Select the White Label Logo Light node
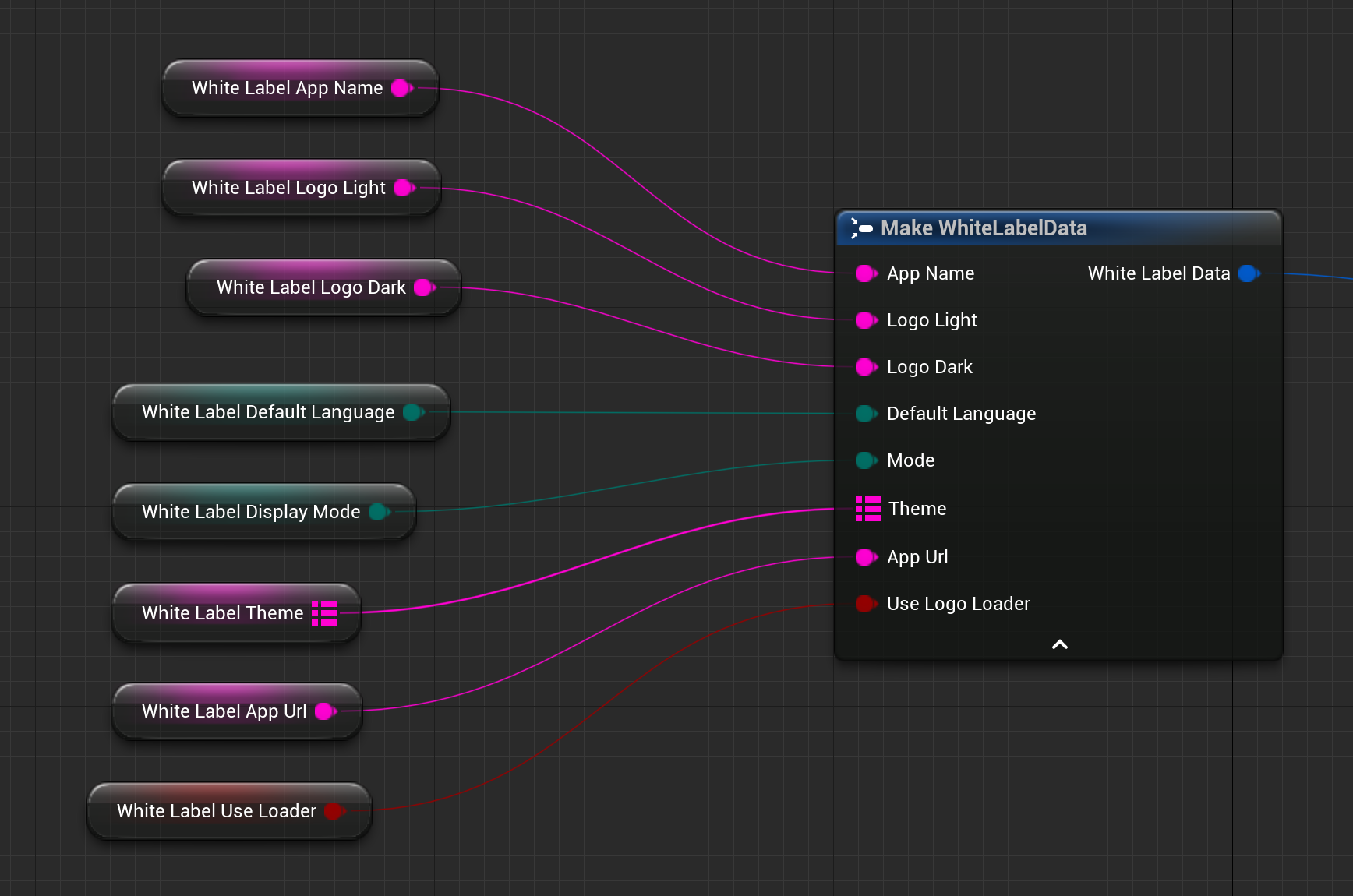This screenshot has height=896, width=1353. (288, 188)
